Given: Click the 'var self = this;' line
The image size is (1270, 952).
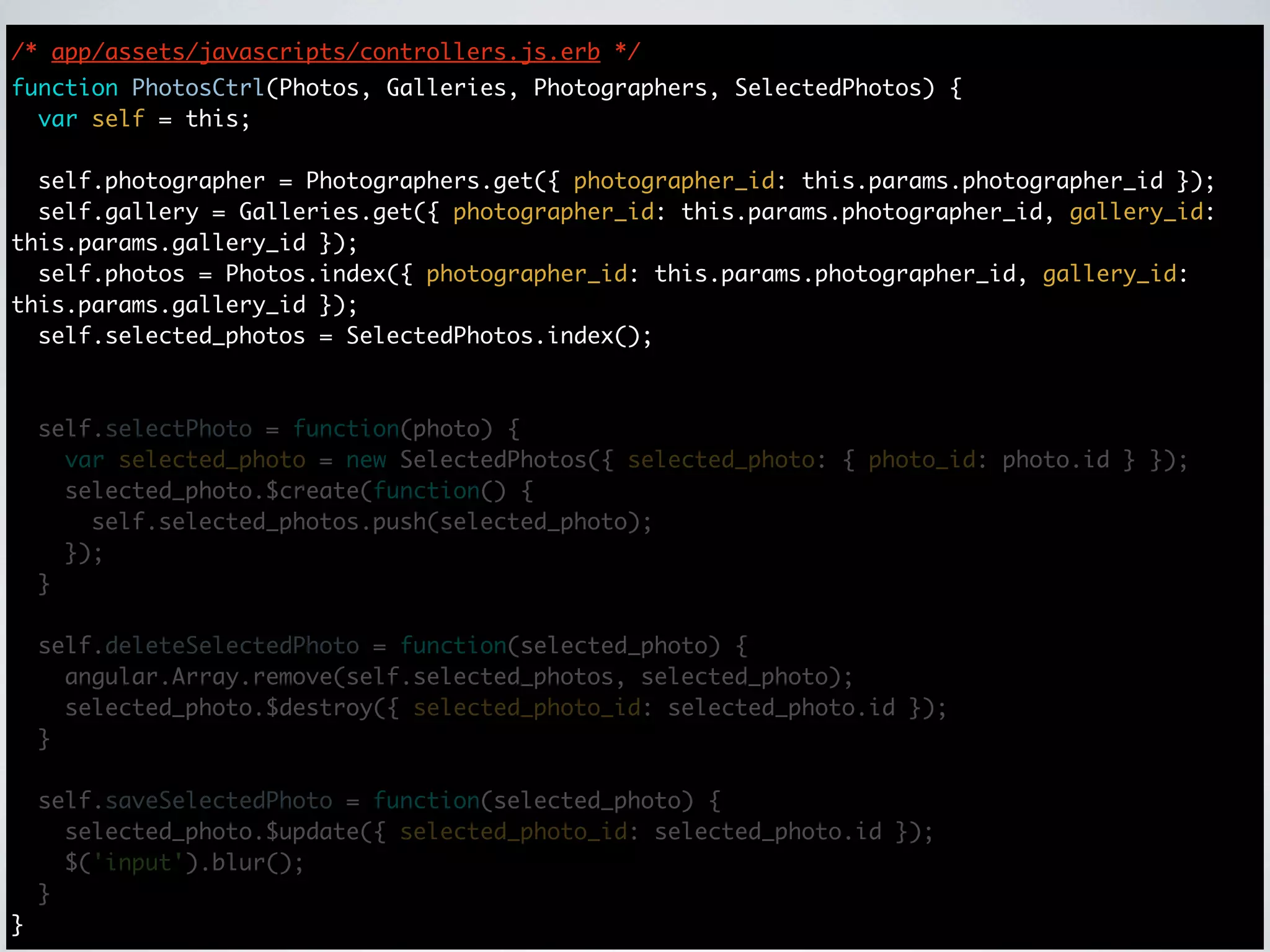Looking at the screenshot, I should tap(144, 119).
